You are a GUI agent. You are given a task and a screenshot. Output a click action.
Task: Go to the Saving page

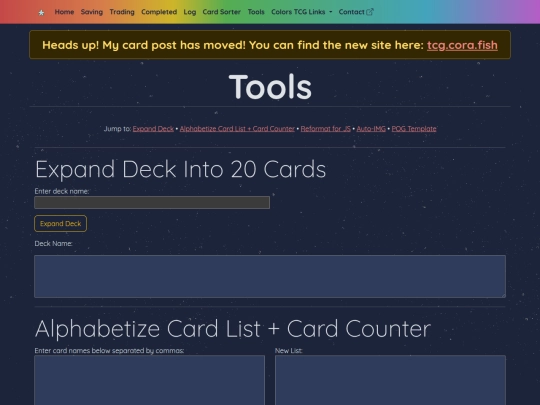click(x=92, y=12)
